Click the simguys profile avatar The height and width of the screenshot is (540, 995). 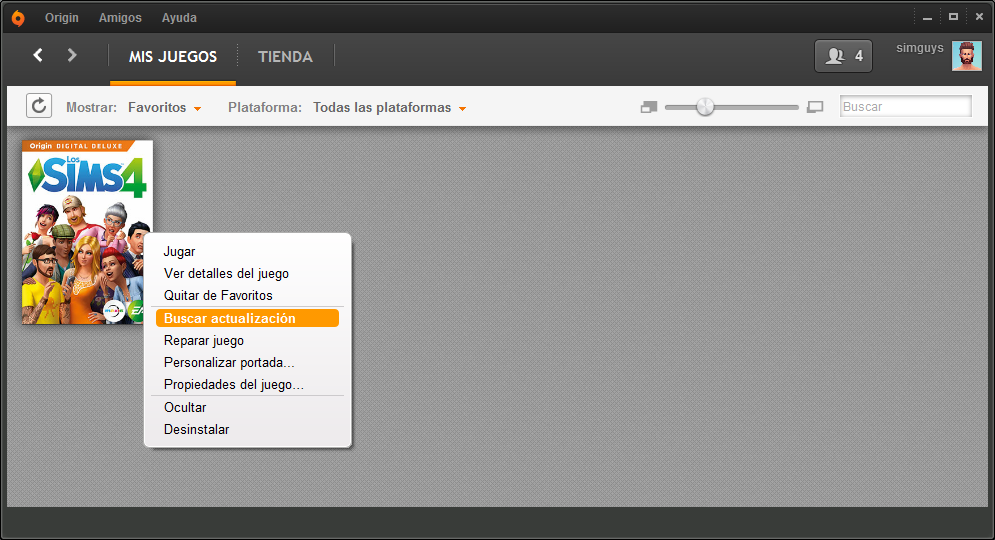[966, 56]
